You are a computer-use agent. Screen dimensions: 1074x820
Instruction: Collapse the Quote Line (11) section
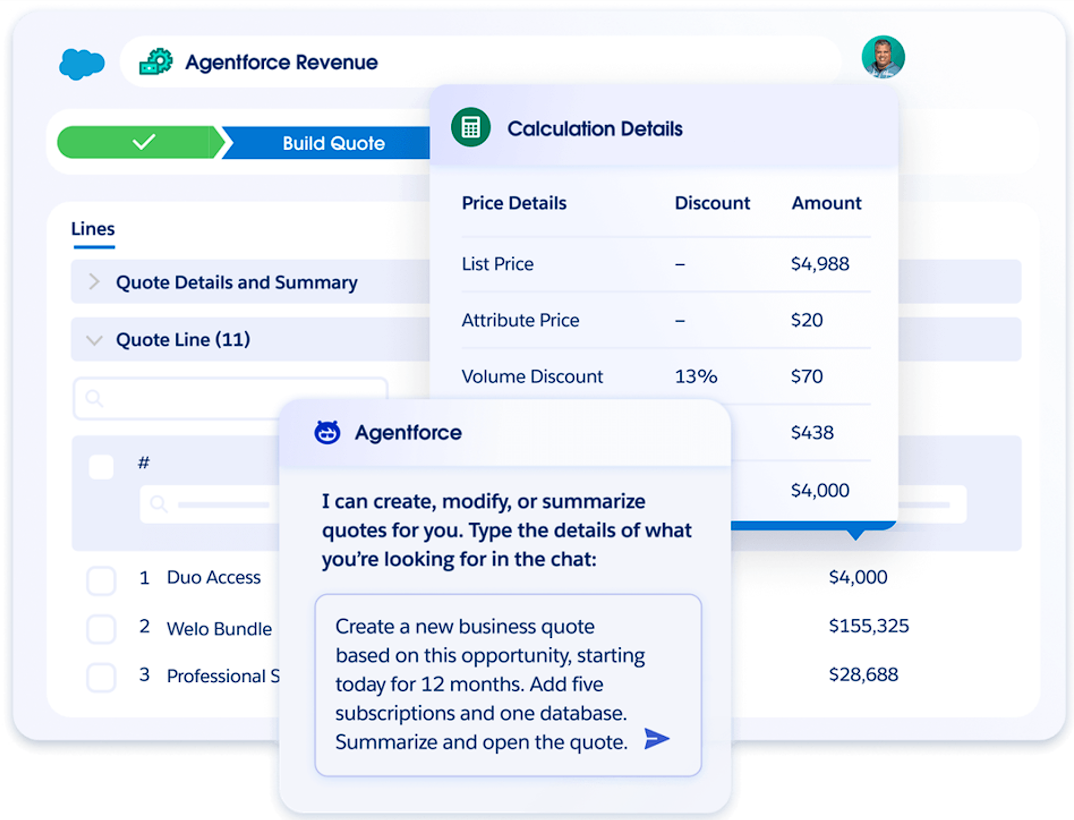251,339
